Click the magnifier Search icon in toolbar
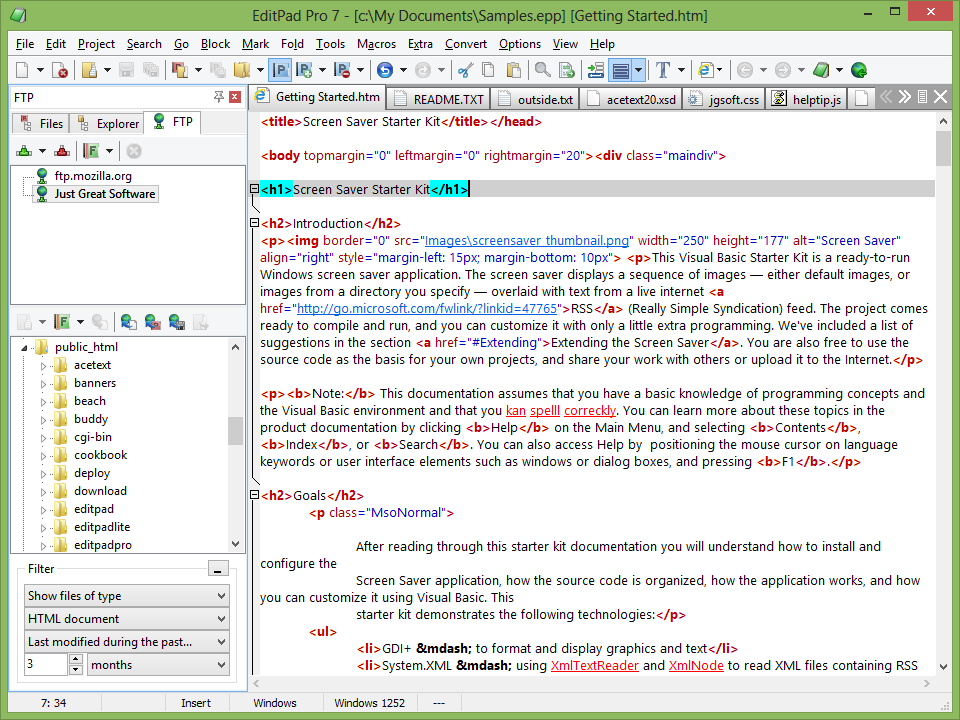 [x=542, y=70]
